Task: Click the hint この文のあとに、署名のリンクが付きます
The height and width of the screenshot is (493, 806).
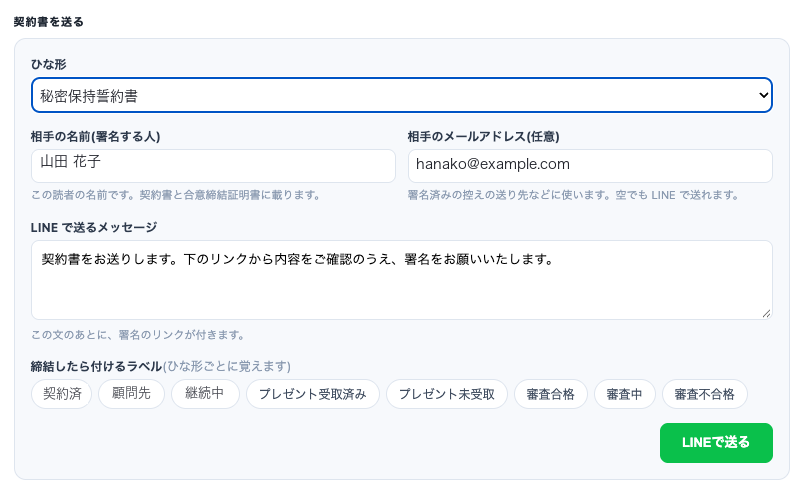Action: 137,335
